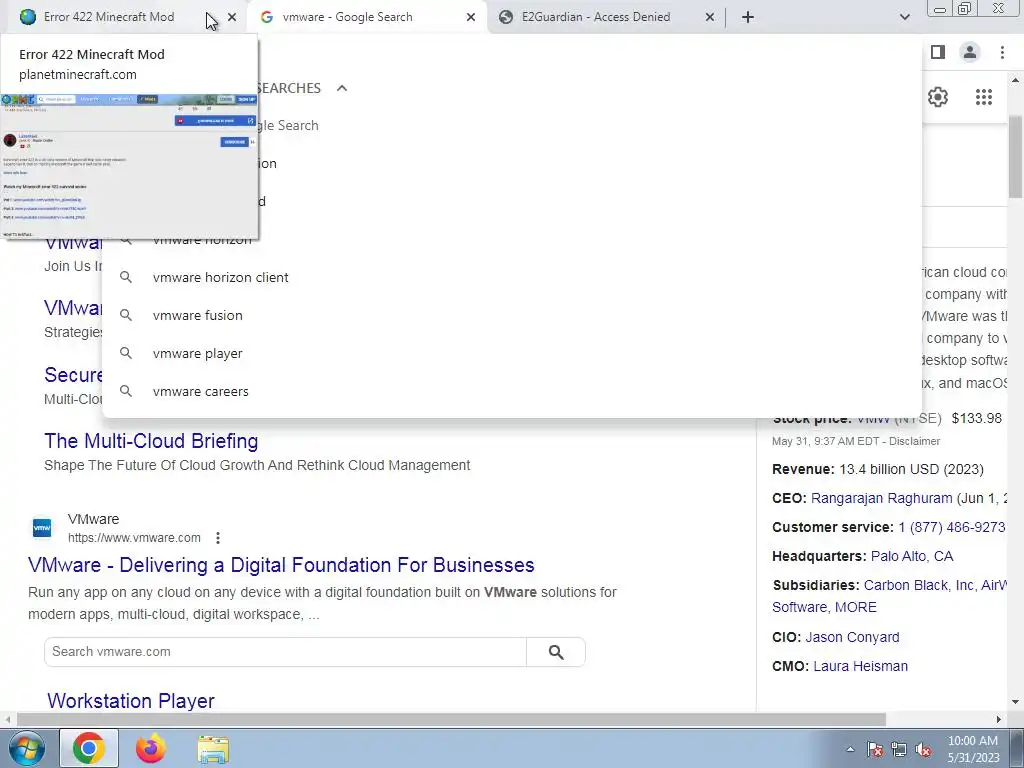Collapse the trending searches chevron
The width and height of the screenshot is (1024, 768).
(342, 88)
